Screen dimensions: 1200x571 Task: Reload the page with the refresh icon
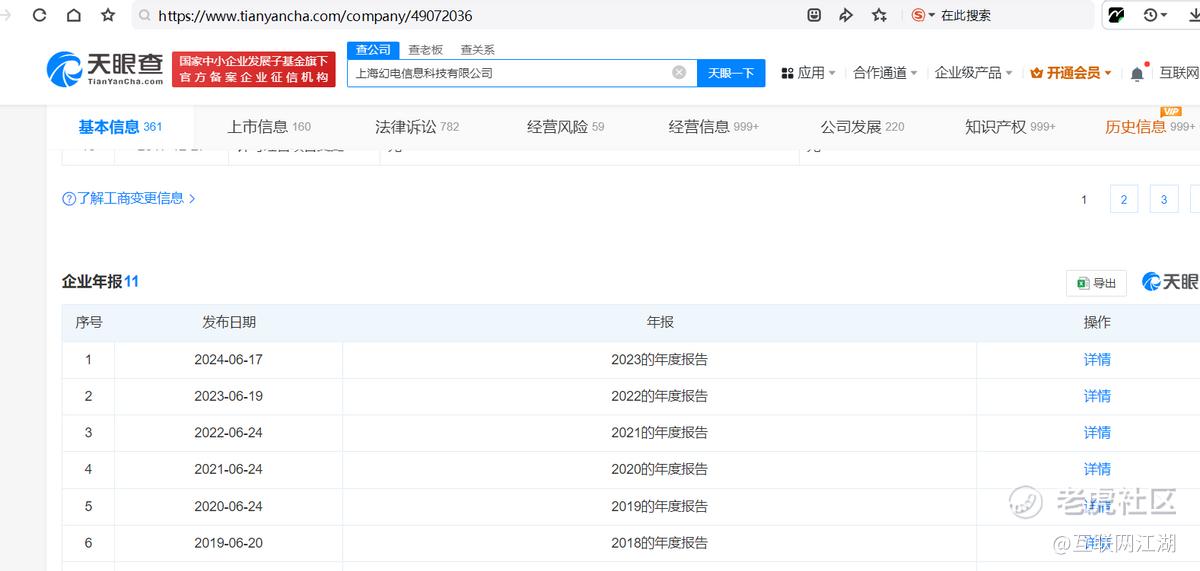point(39,15)
